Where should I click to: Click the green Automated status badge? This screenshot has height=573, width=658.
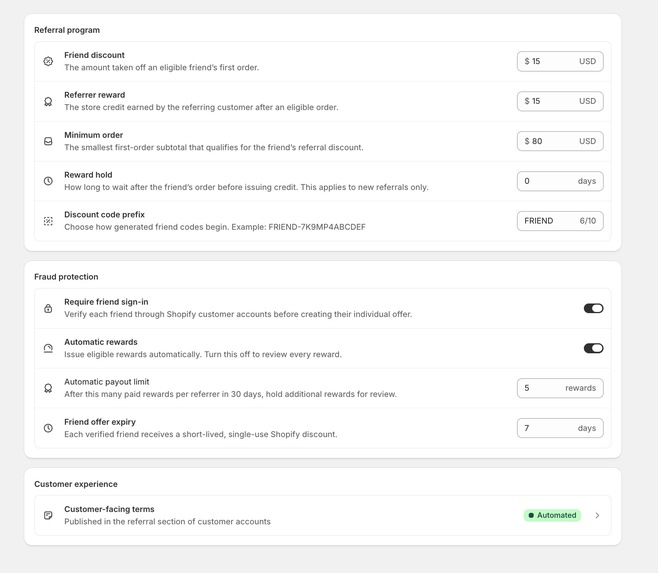pos(552,515)
